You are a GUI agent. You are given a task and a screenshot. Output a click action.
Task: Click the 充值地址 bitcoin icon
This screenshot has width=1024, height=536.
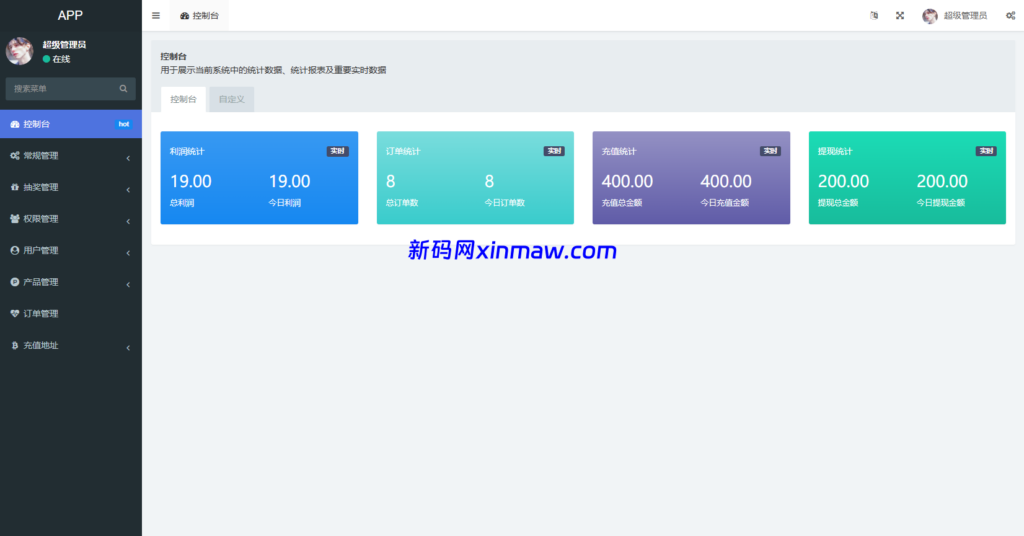[14, 345]
